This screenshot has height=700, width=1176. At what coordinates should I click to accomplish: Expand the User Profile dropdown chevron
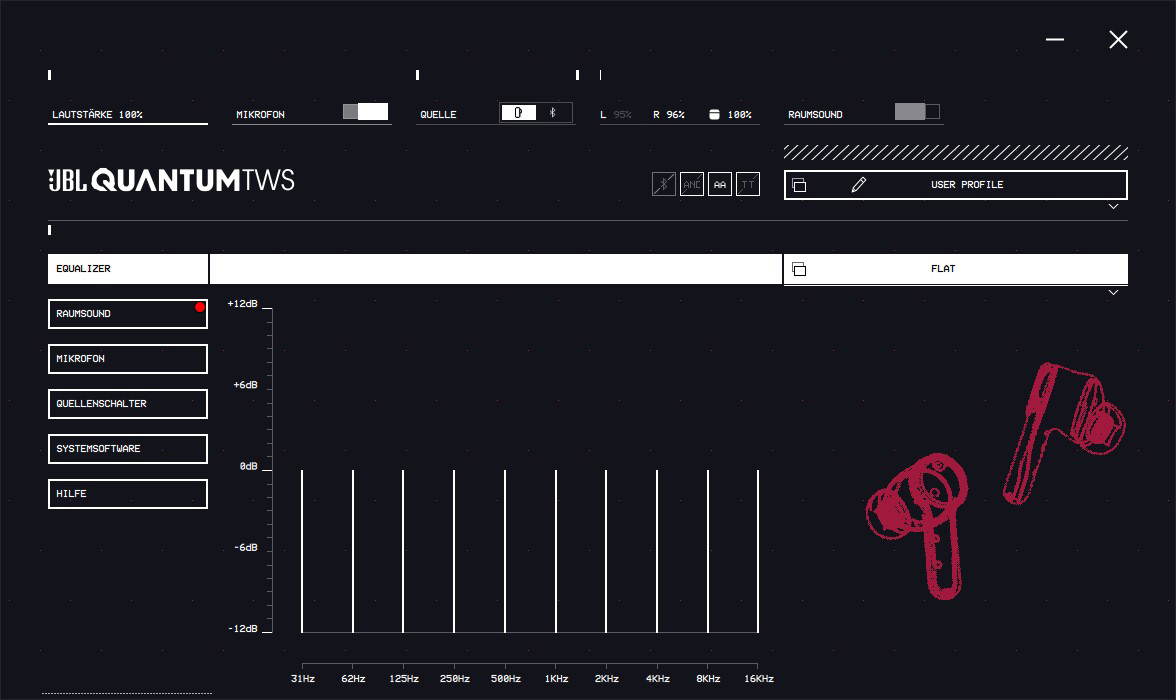[x=1114, y=206]
